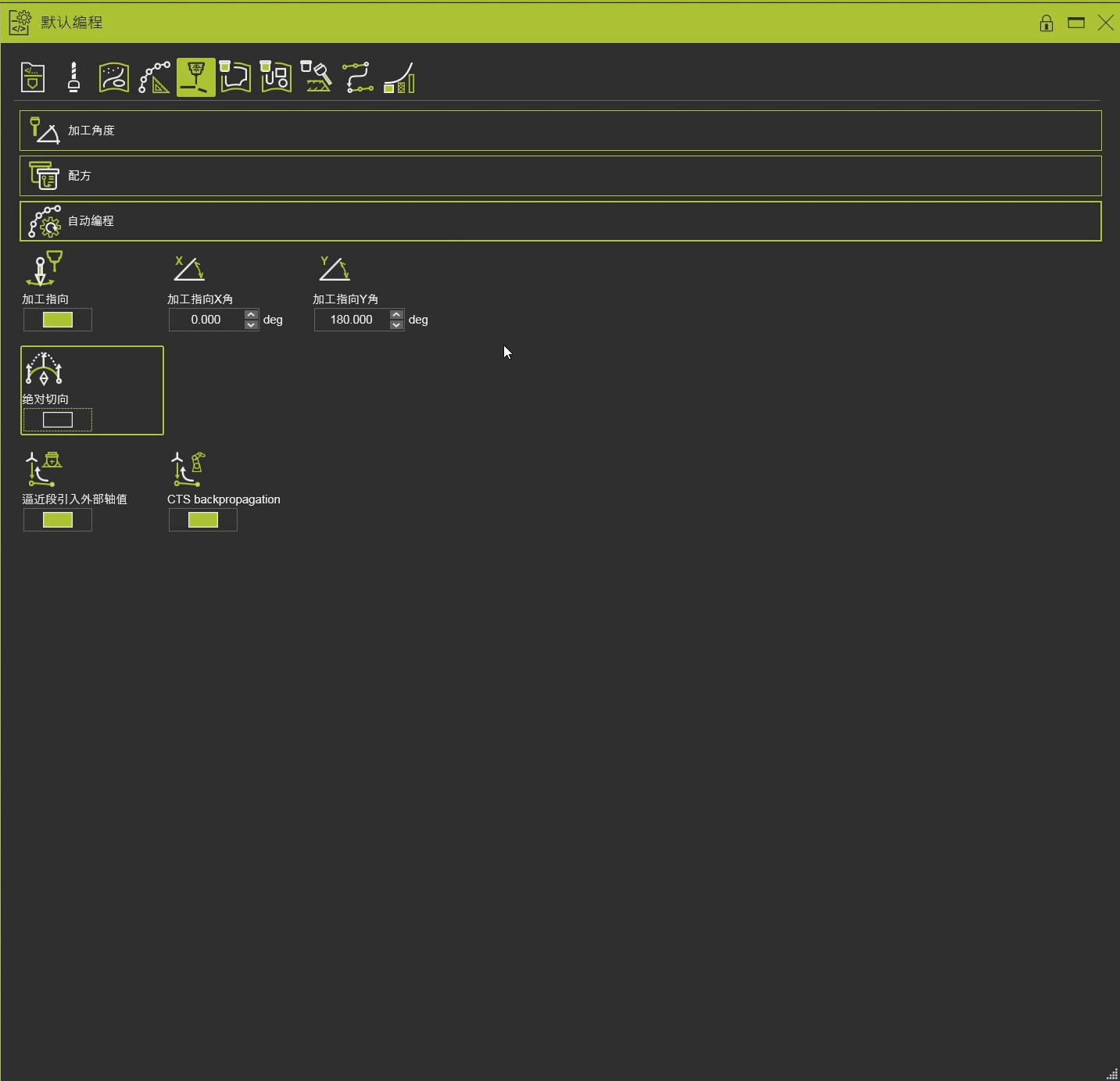Click the lock icon in title bar
The width and height of the screenshot is (1120, 1081).
(x=1047, y=23)
